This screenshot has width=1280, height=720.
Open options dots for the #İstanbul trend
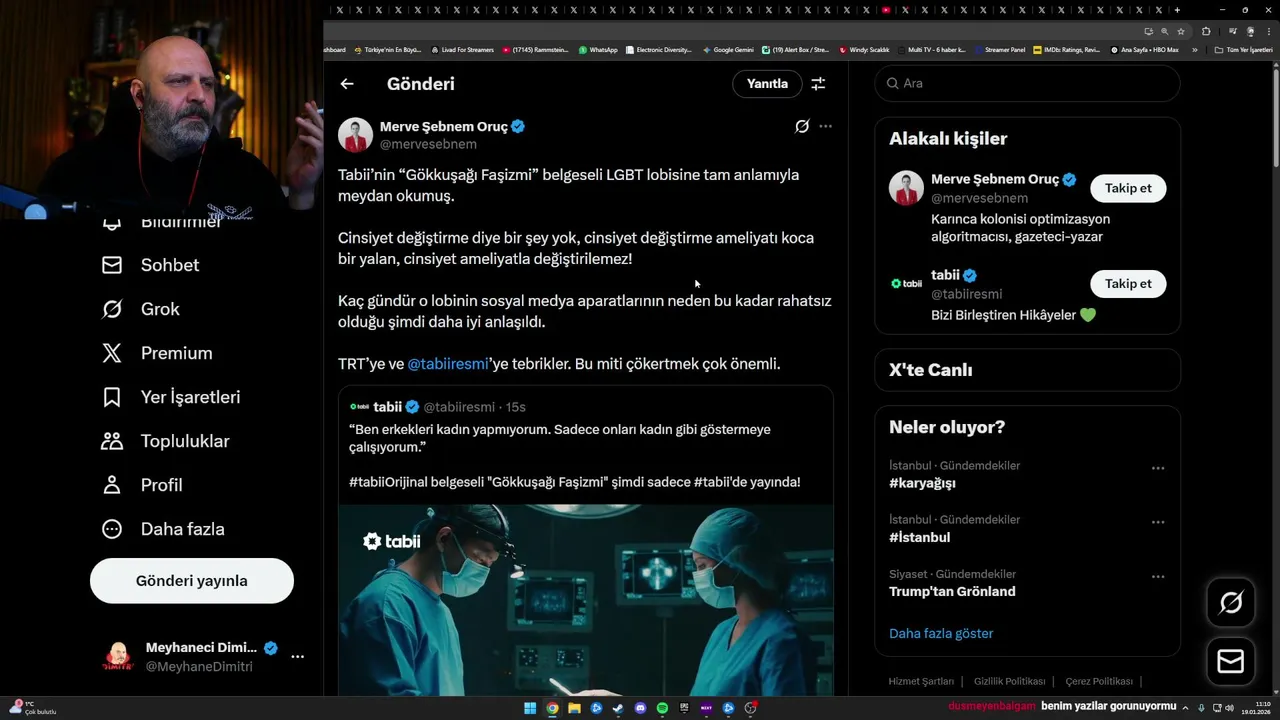1158,522
